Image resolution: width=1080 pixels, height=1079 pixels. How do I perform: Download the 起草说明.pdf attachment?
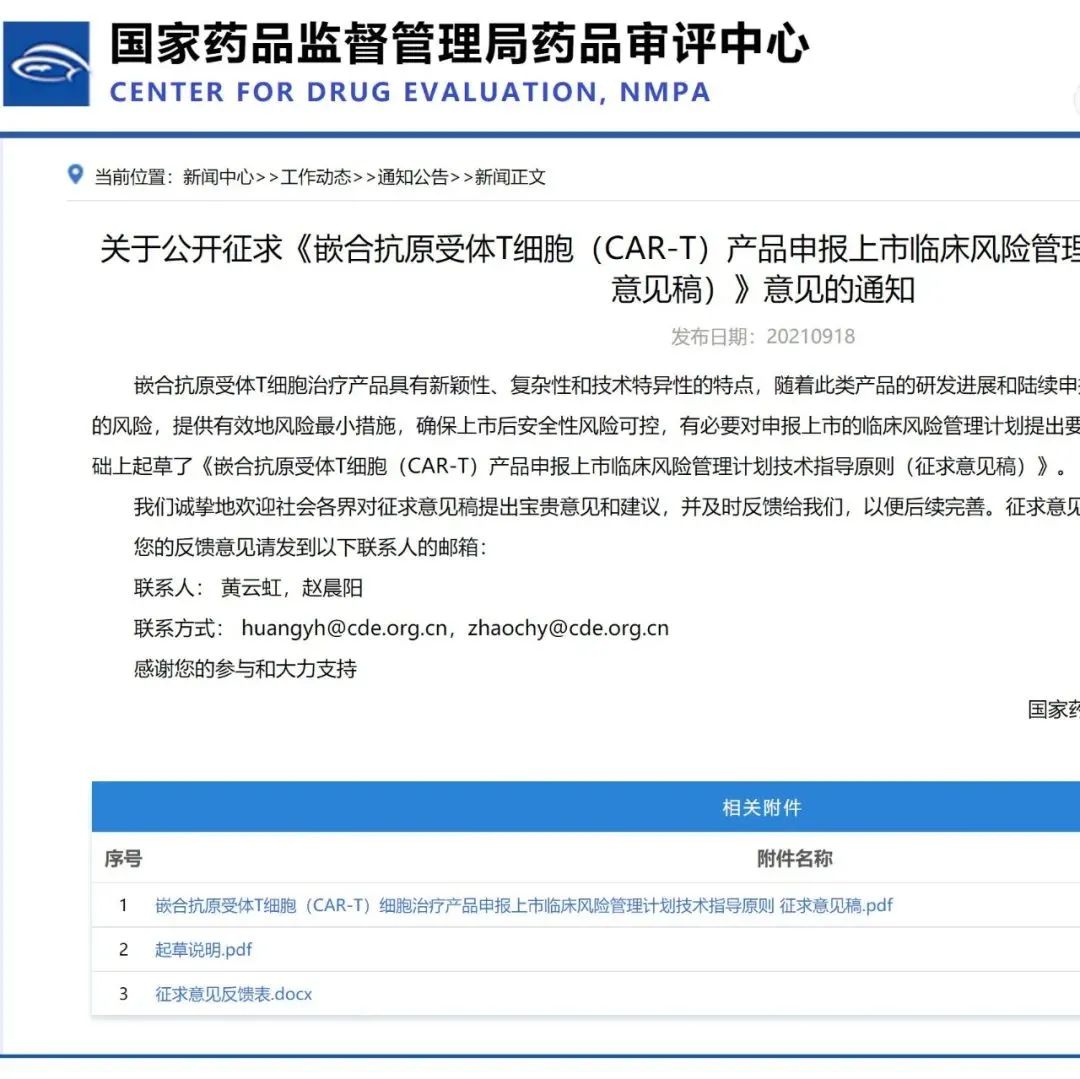click(x=203, y=950)
